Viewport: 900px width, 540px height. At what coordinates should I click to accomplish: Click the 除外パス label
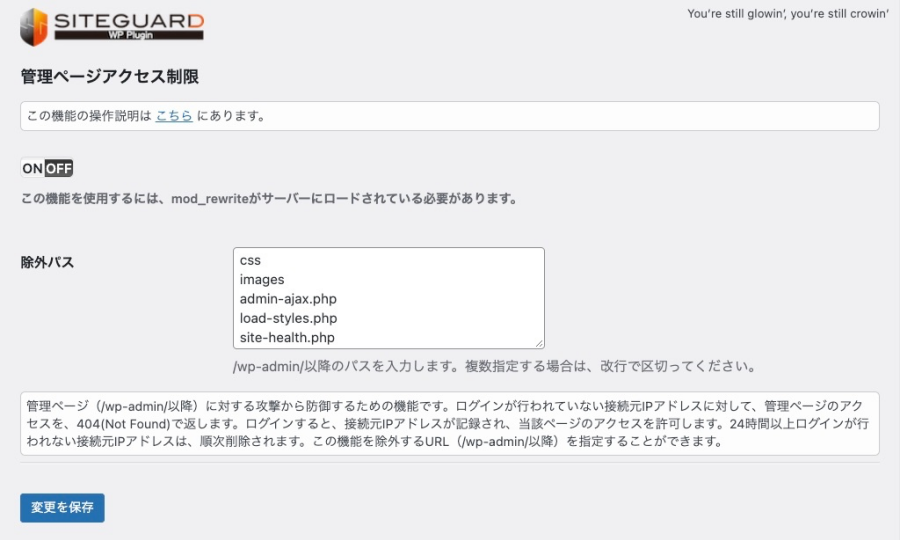click(47, 262)
